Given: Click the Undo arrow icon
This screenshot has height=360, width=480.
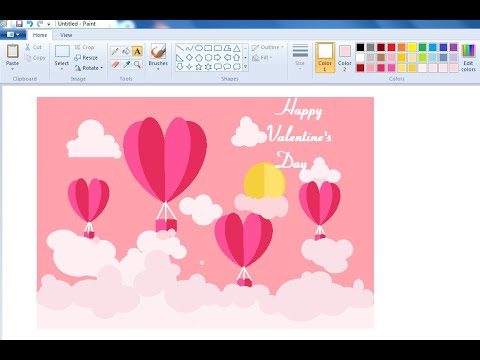Looking at the screenshot, I should 30,24.
